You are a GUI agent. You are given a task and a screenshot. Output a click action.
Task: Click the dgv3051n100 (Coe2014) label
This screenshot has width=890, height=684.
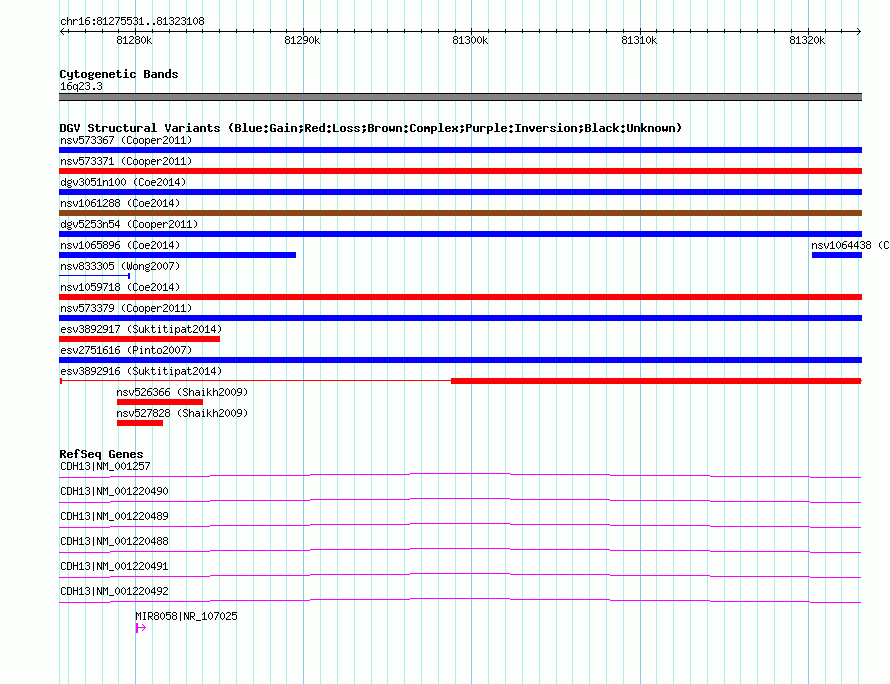(x=123, y=182)
